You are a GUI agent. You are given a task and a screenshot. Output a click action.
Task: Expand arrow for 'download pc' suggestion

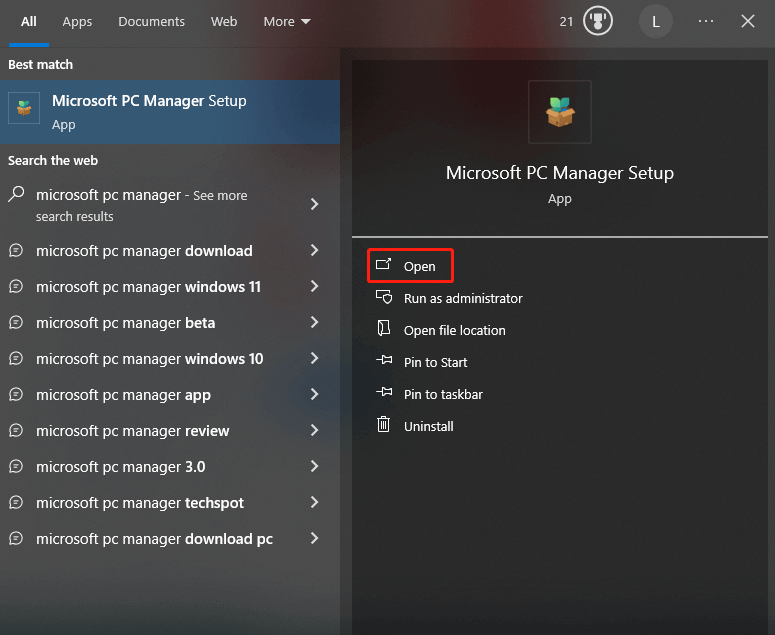(314, 539)
